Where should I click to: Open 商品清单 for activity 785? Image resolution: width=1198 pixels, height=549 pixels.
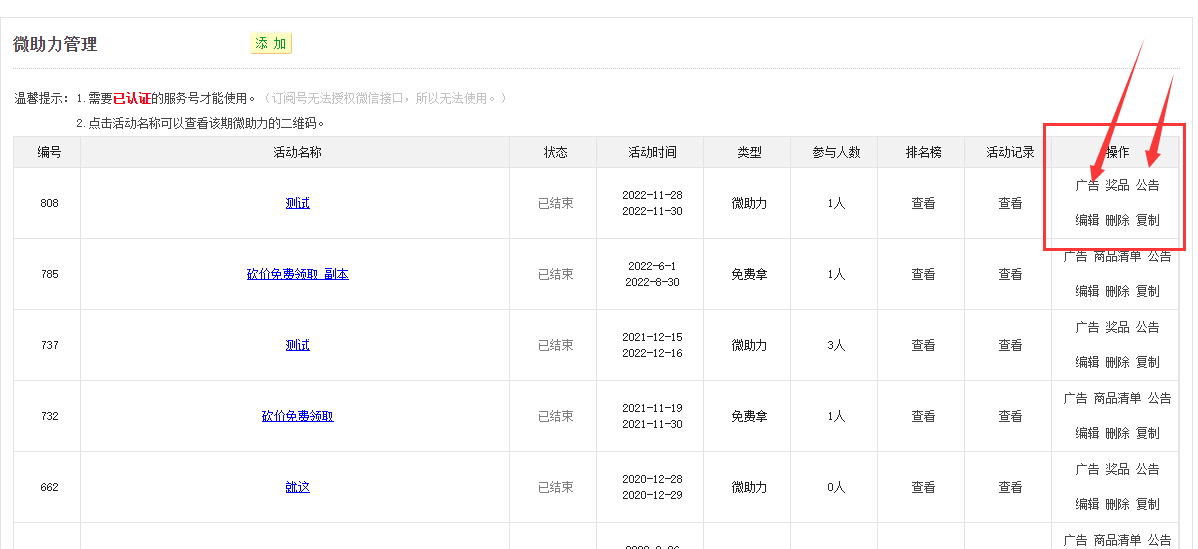click(x=1117, y=256)
